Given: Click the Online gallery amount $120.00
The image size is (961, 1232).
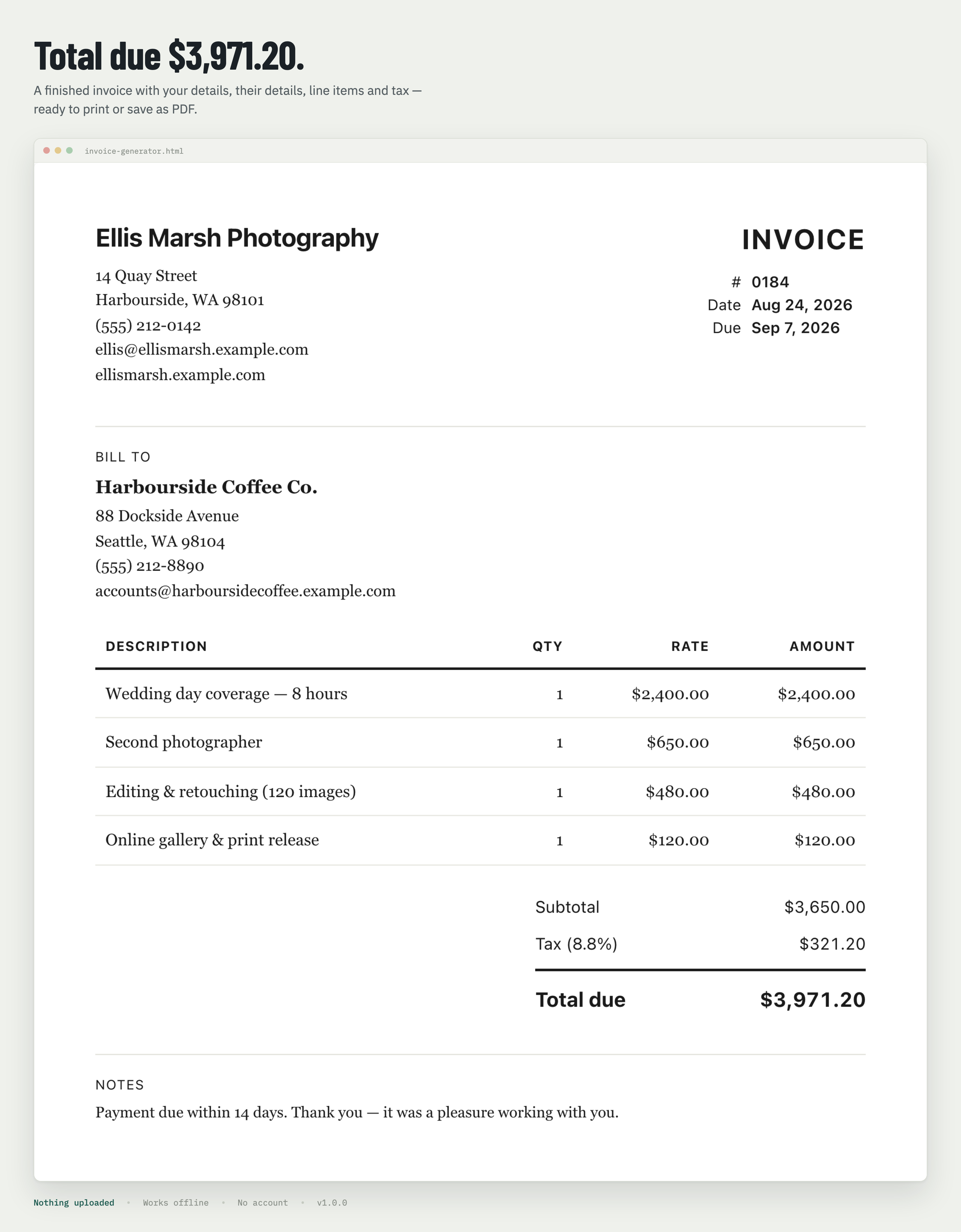Looking at the screenshot, I should click(825, 841).
